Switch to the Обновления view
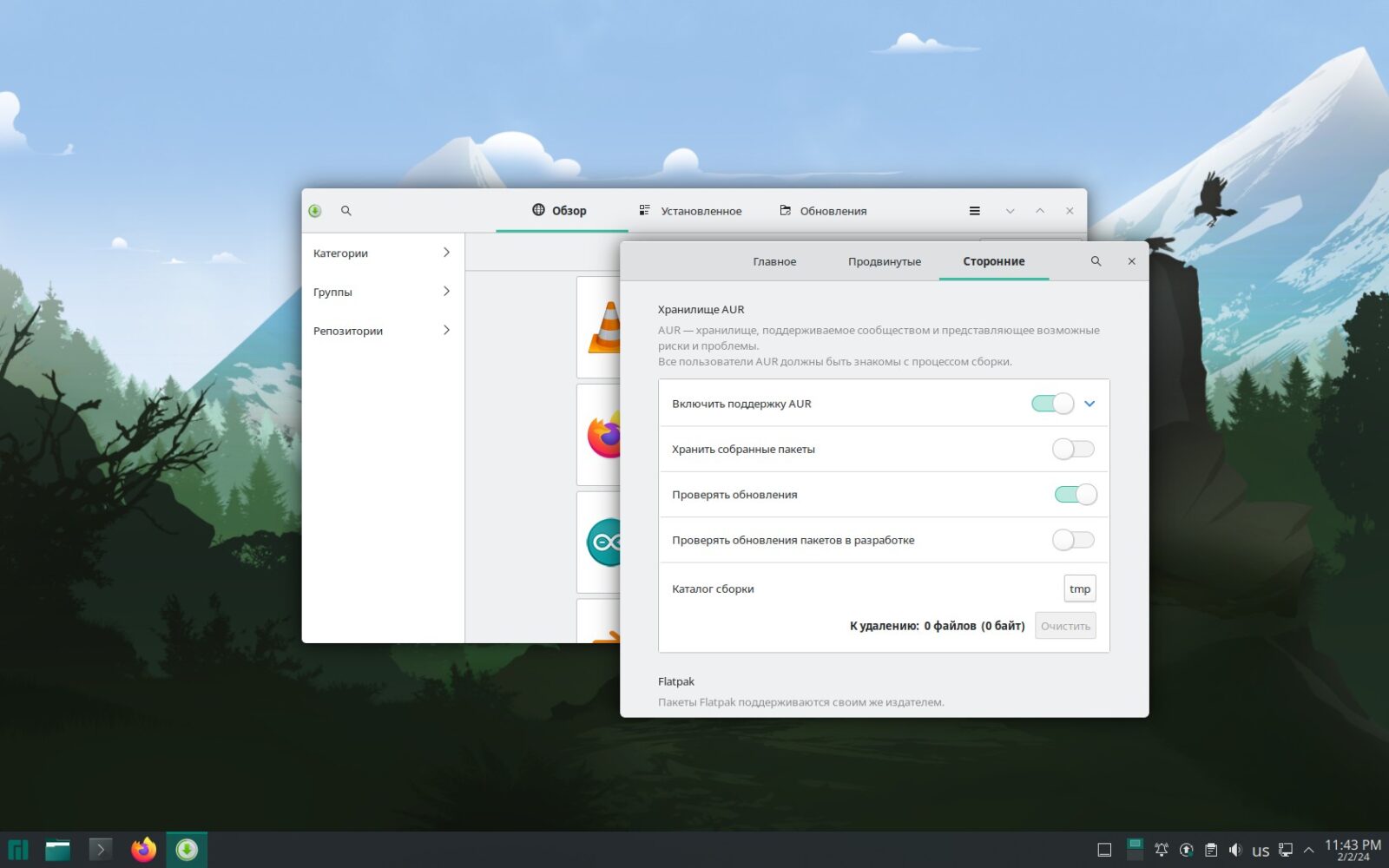Image resolution: width=1389 pixels, height=868 pixels. coord(822,210)
